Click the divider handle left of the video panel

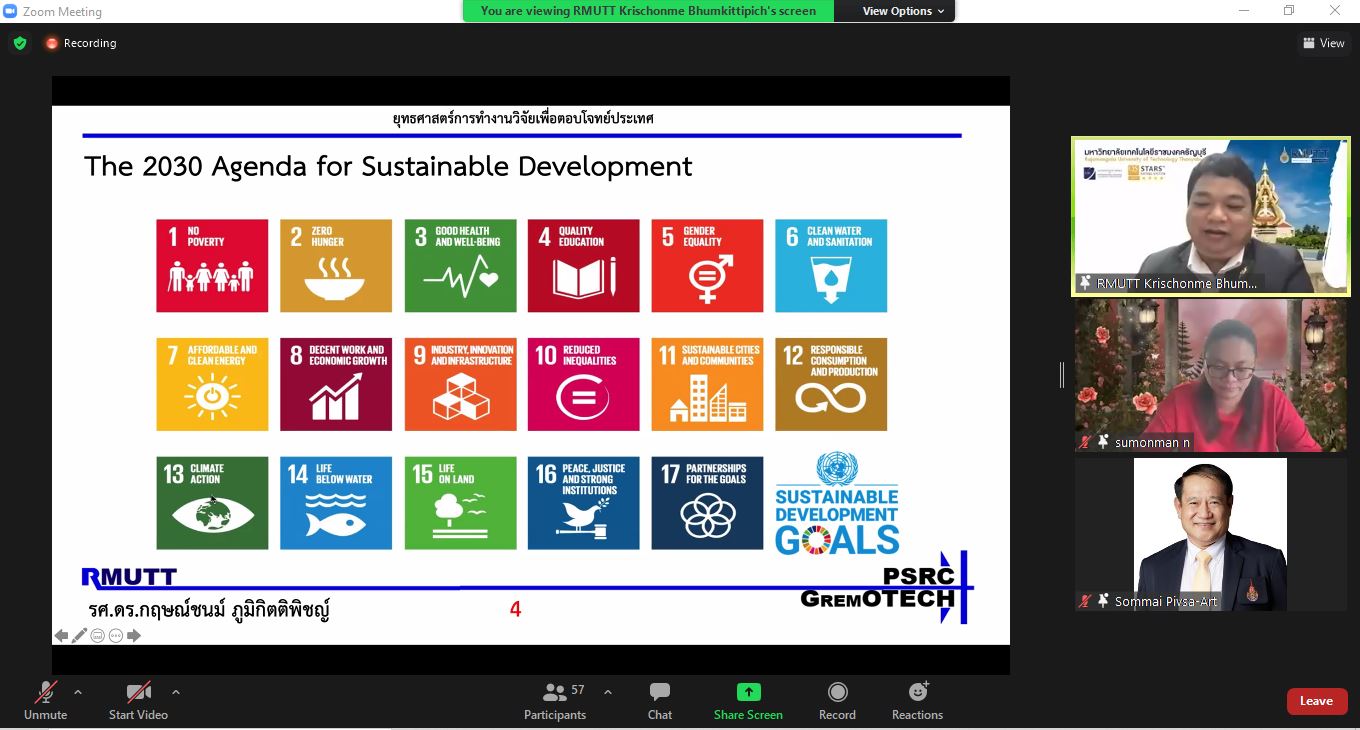[x=1062, y=374]
